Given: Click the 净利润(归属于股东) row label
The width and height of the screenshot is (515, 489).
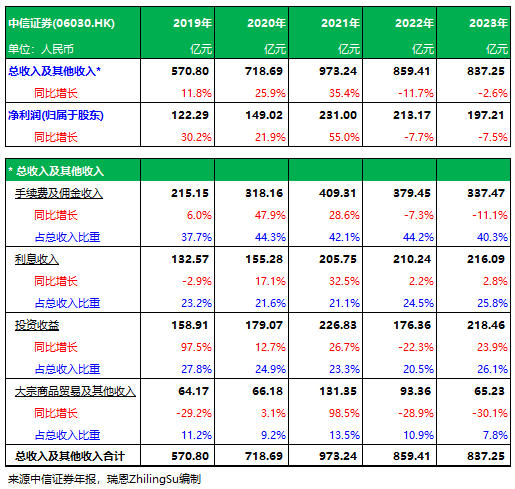Looking at the screenshot, I should (56, 115).
